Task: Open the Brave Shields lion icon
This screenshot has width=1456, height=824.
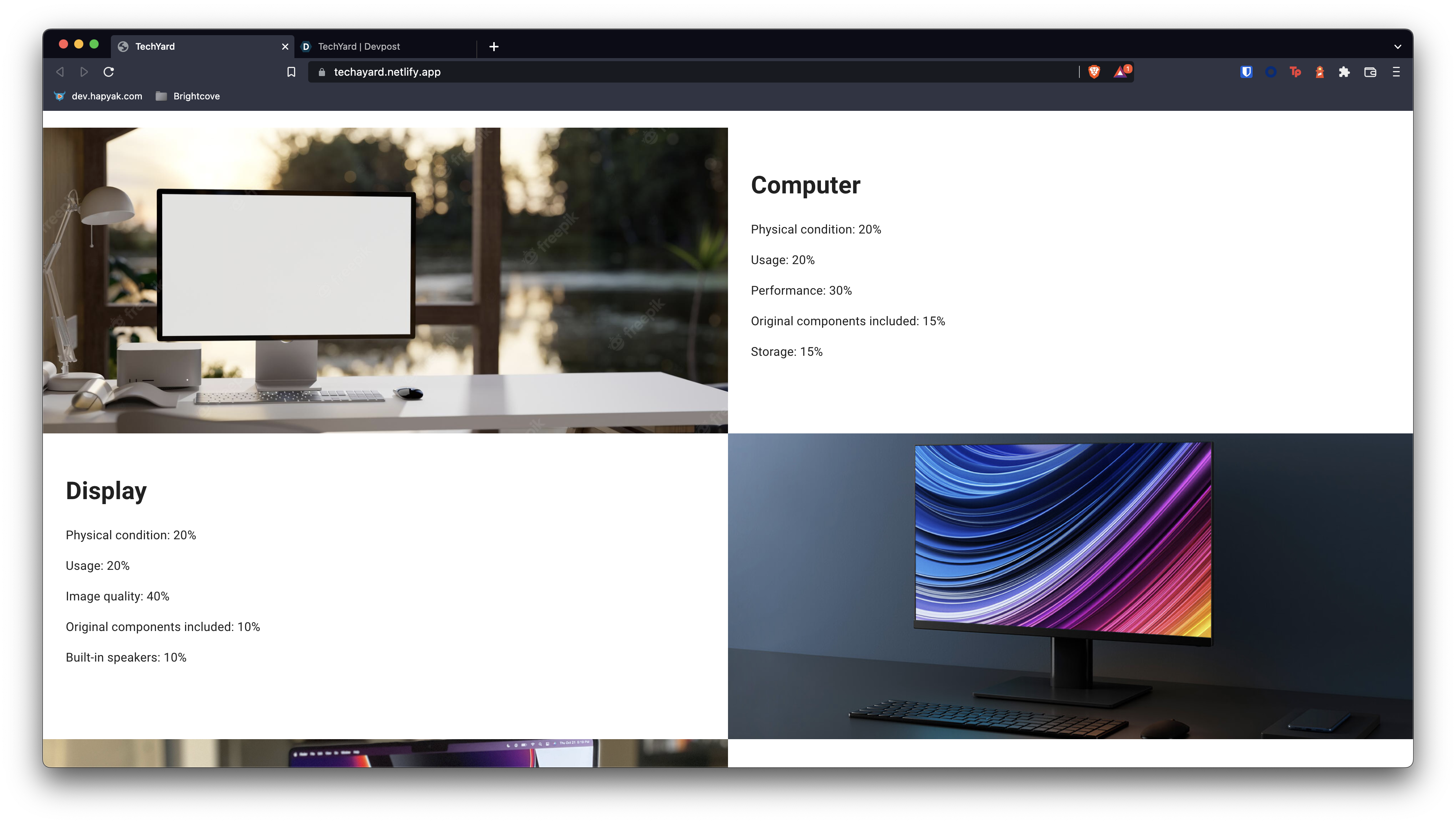Action: coord(1094,72)
